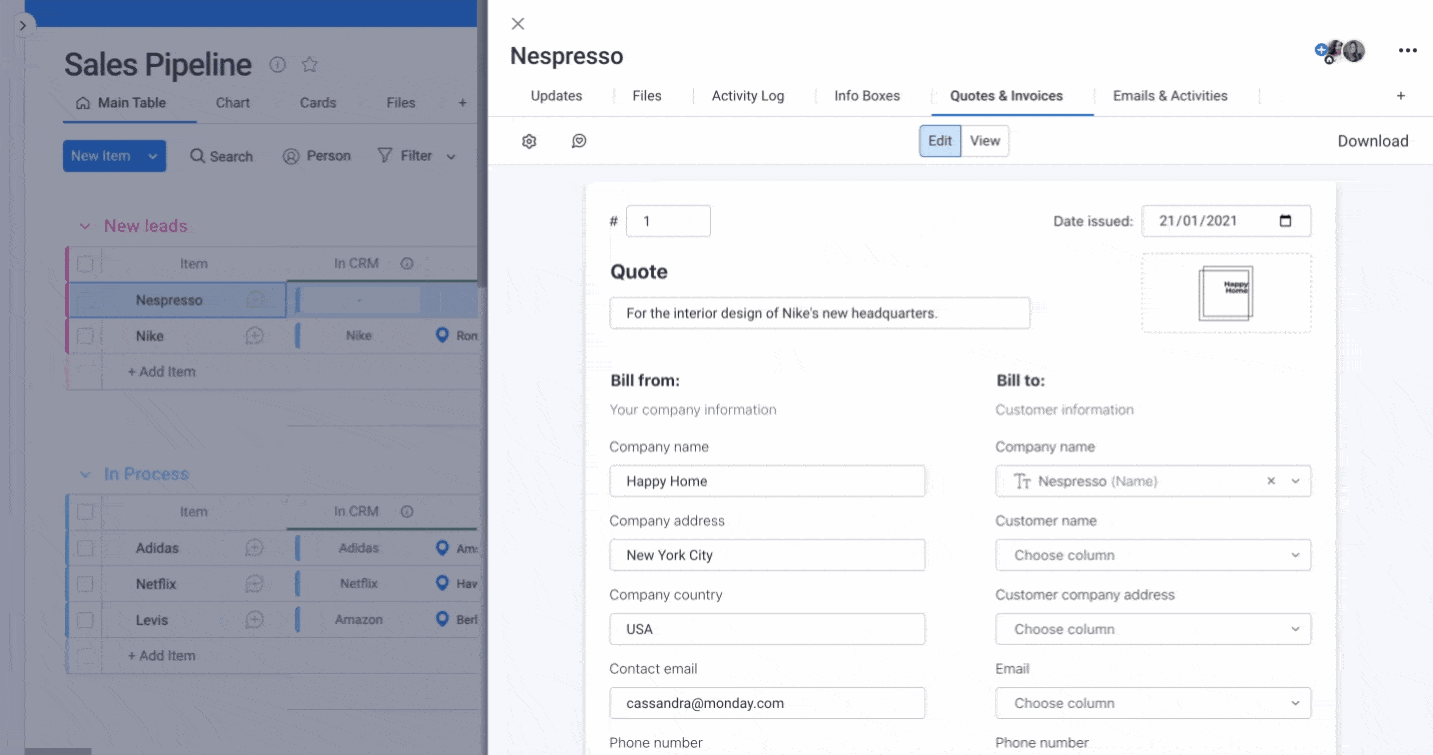The image size is (1433, 755).
Task: Add a new board view with the plus icon
Action: click(x=462, y=103)
